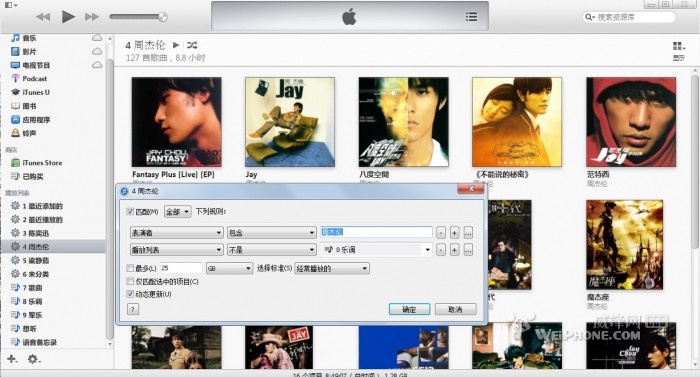Open the gear settings menu at sidebar bottom

[x=33, y=359]
